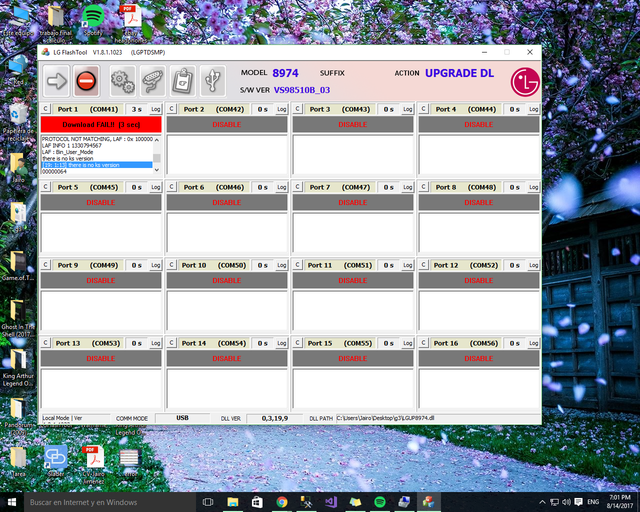The height and width of the screenshot is (512, 640).
Task: Click the Port 1 log scroll-up arrow
Action: coord(157,140)
